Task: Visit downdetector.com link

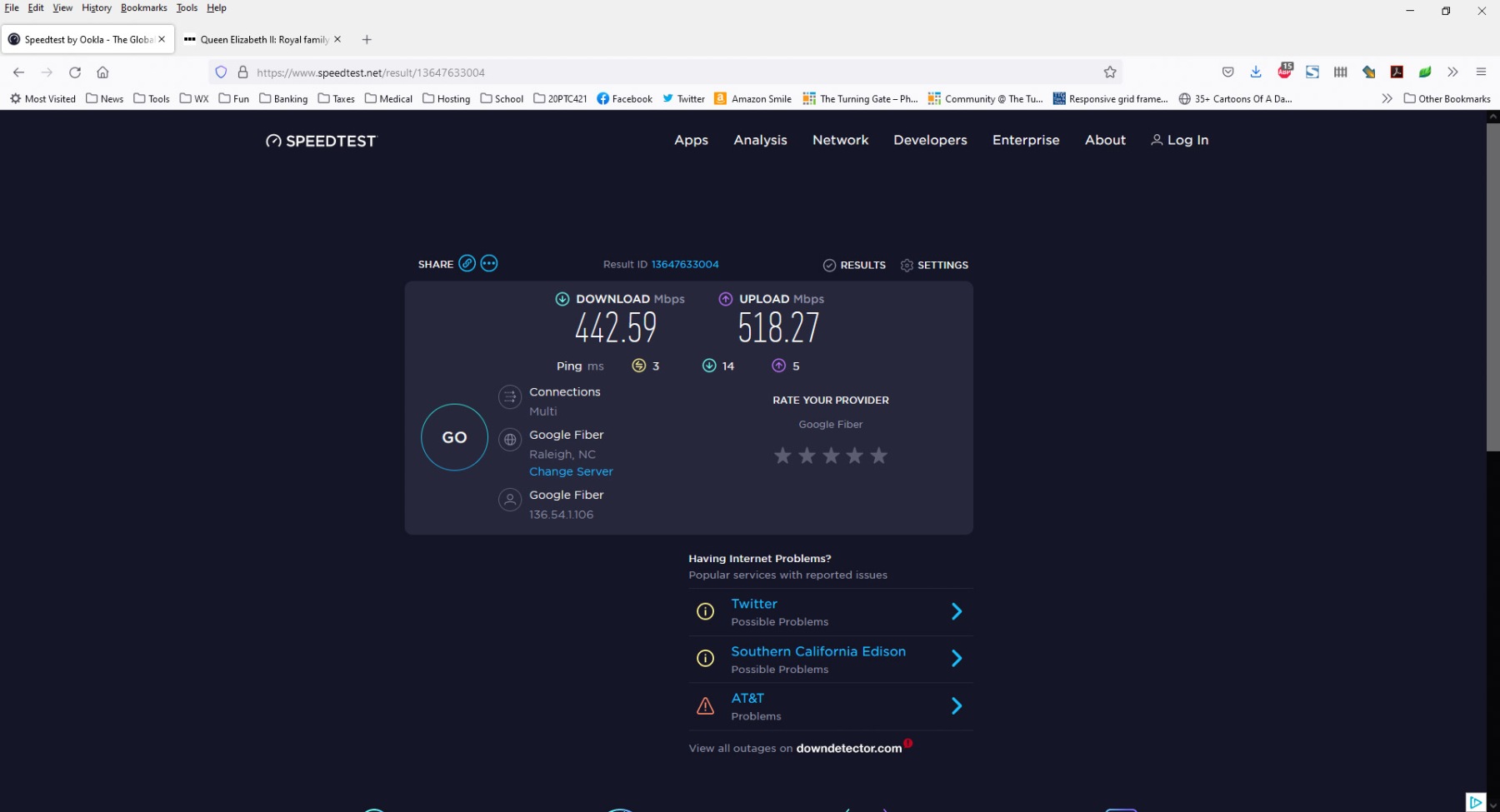Action: tap(849, 748)
